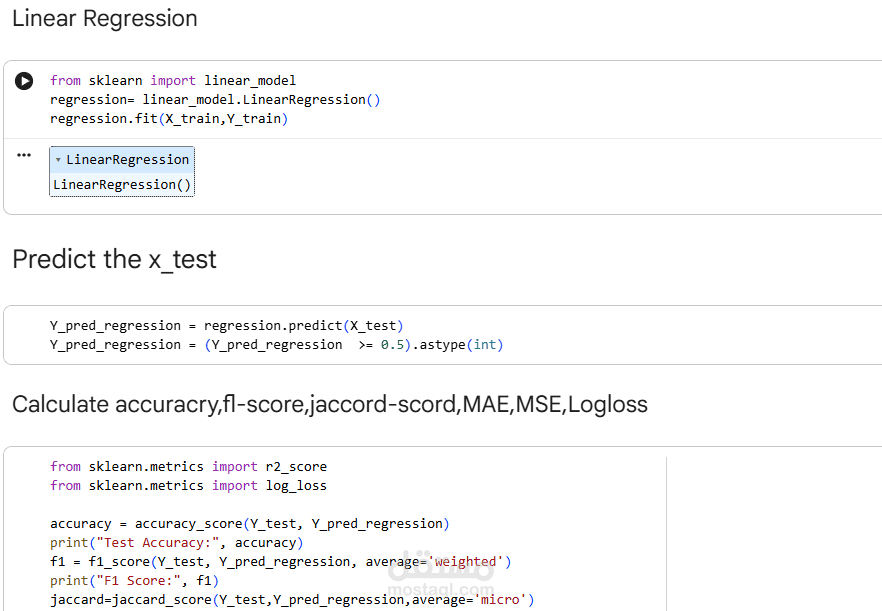The height and width of the screenshot is (611, 882).
Task: Open the cell output options ellipsis
Action: (x=24, y=155)
